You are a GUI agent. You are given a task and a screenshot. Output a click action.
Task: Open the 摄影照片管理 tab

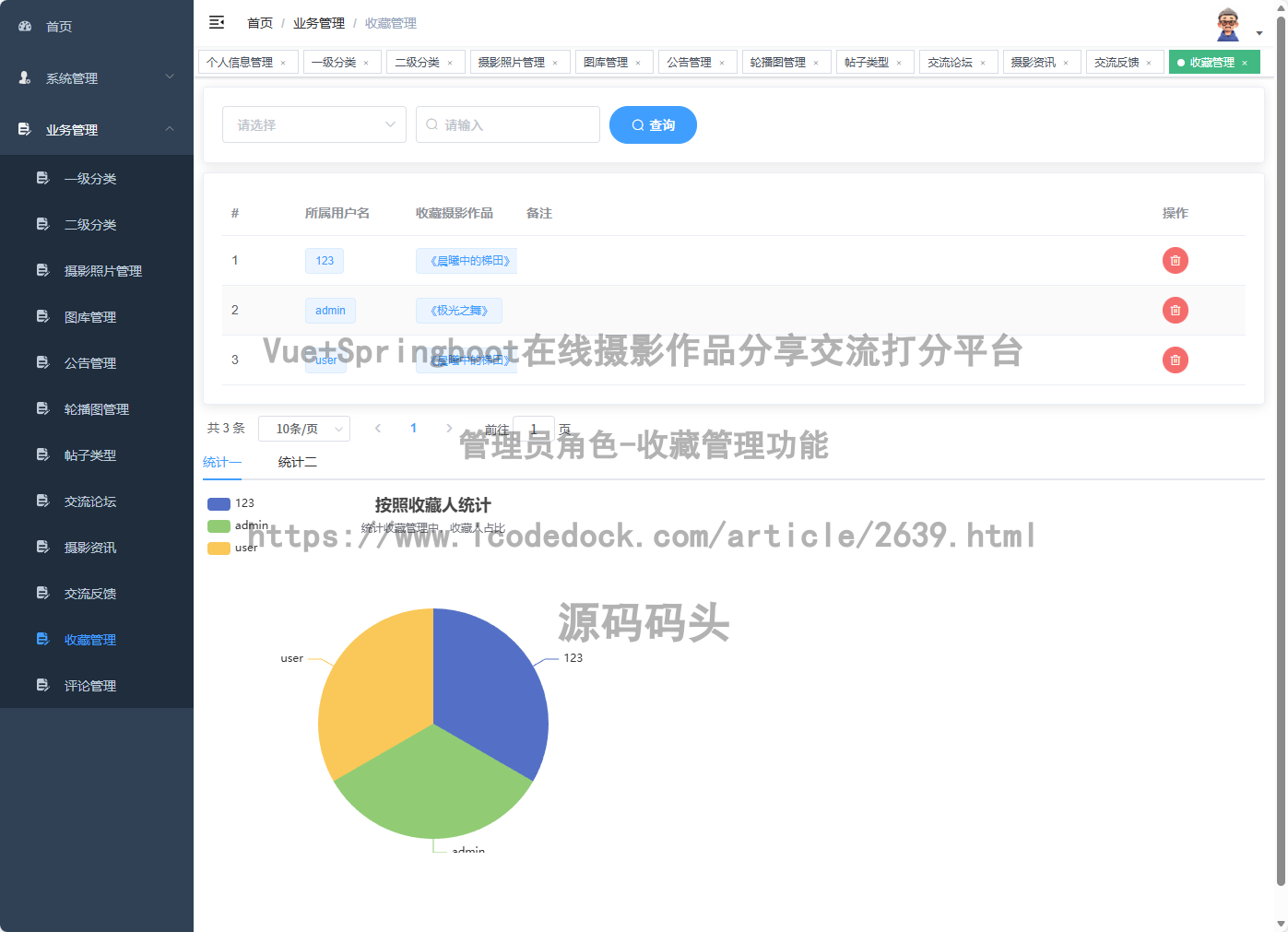(x=514, y=62)
